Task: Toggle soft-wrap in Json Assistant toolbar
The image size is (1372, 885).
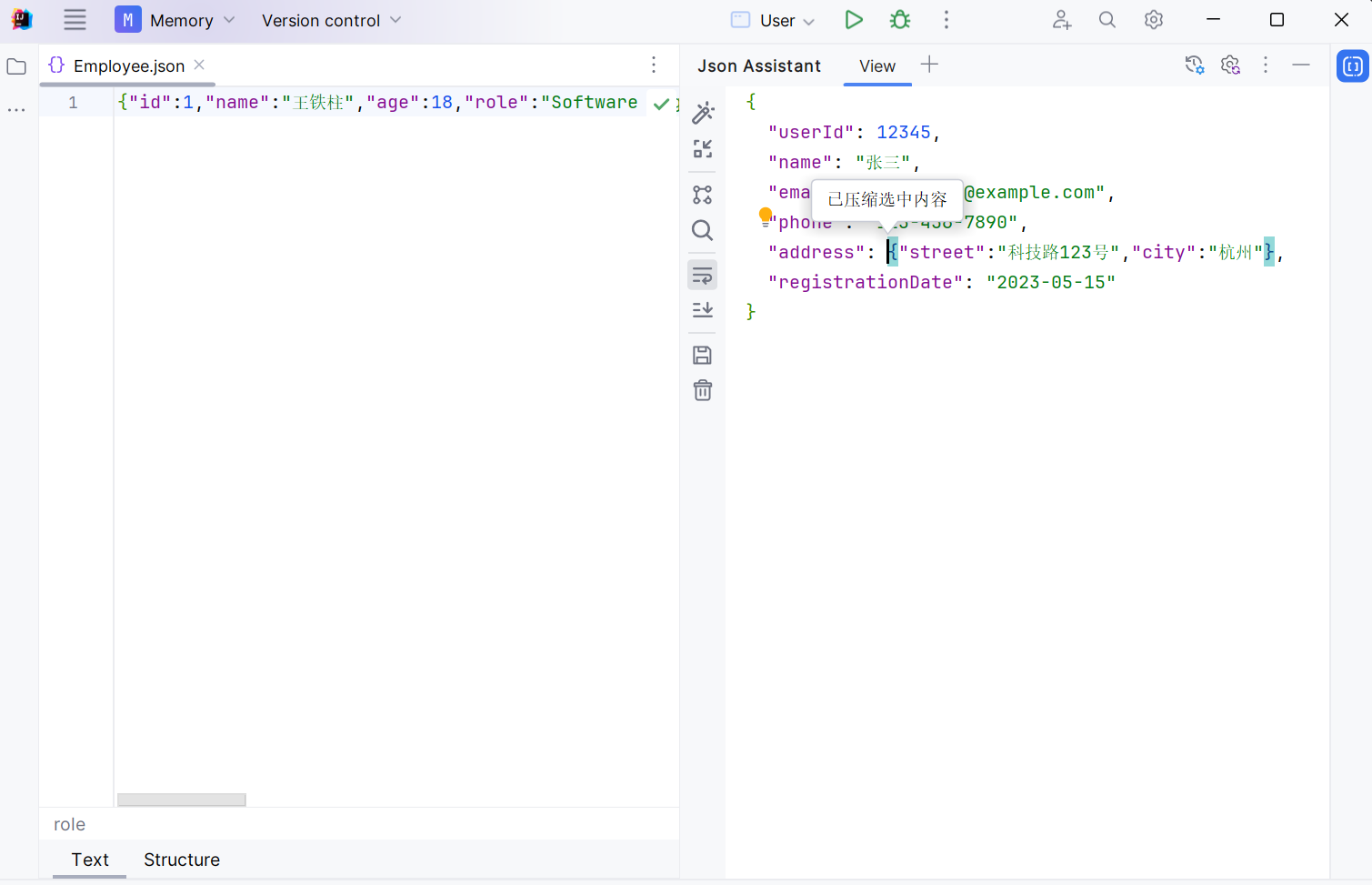Action: (703, 275)
